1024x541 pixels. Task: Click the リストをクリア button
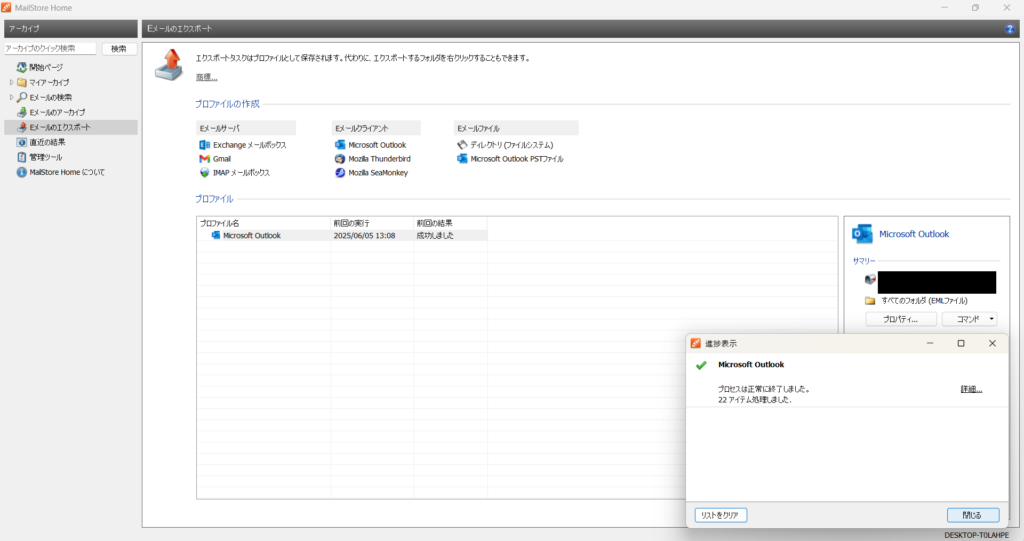[x=720, y=516]
